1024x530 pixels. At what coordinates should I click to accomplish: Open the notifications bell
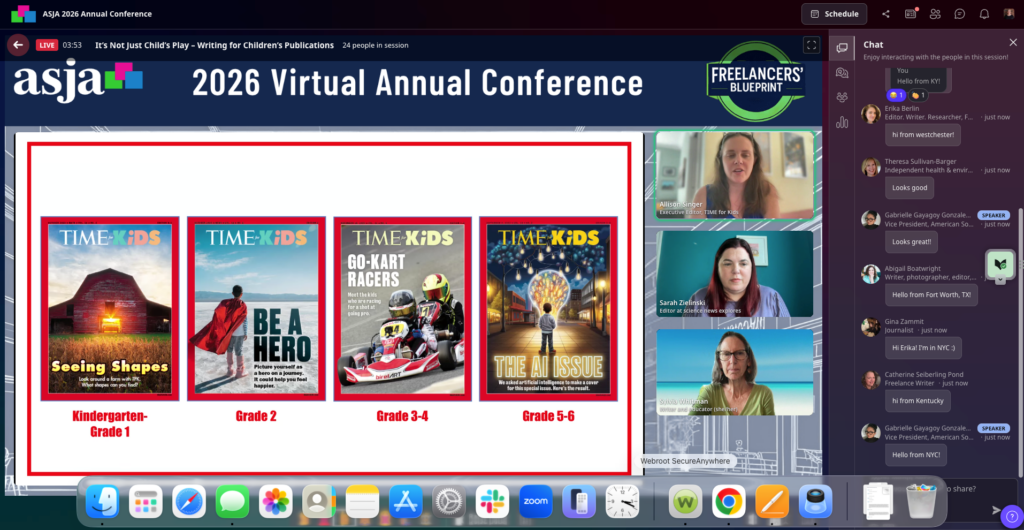coord(984,14)
